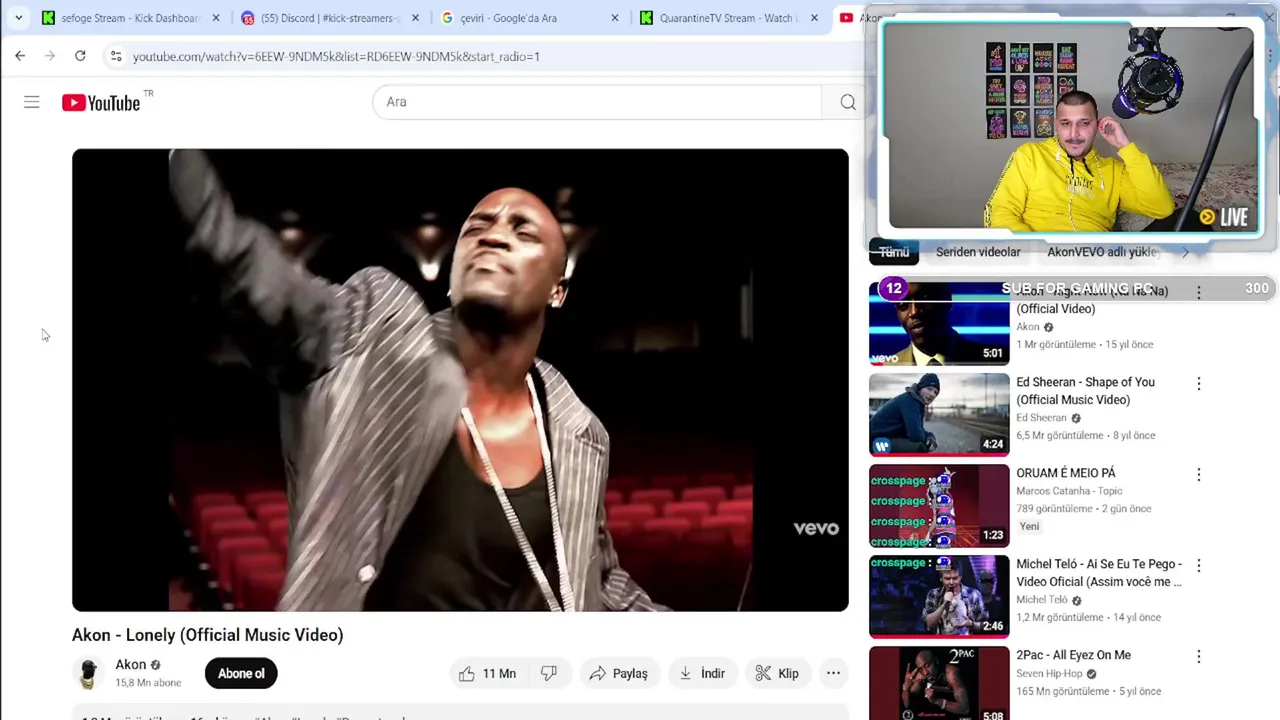
Task: Reload the page
Action: 80,56
